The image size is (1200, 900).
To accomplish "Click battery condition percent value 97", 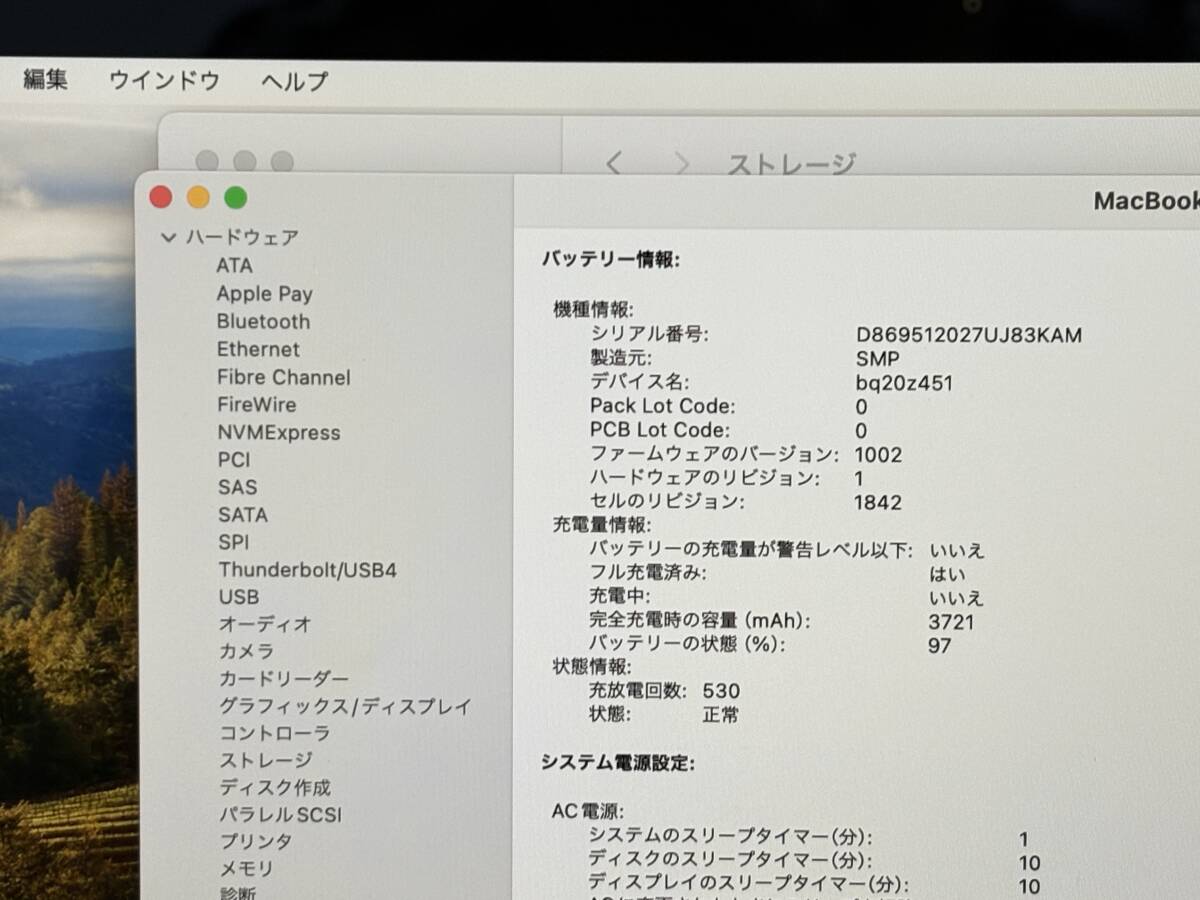I will 940,646.
